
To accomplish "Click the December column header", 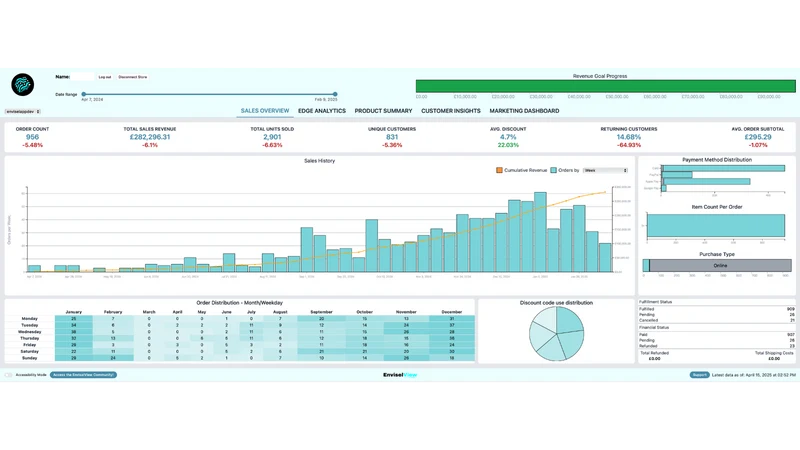I will click(x=452, y=312).
